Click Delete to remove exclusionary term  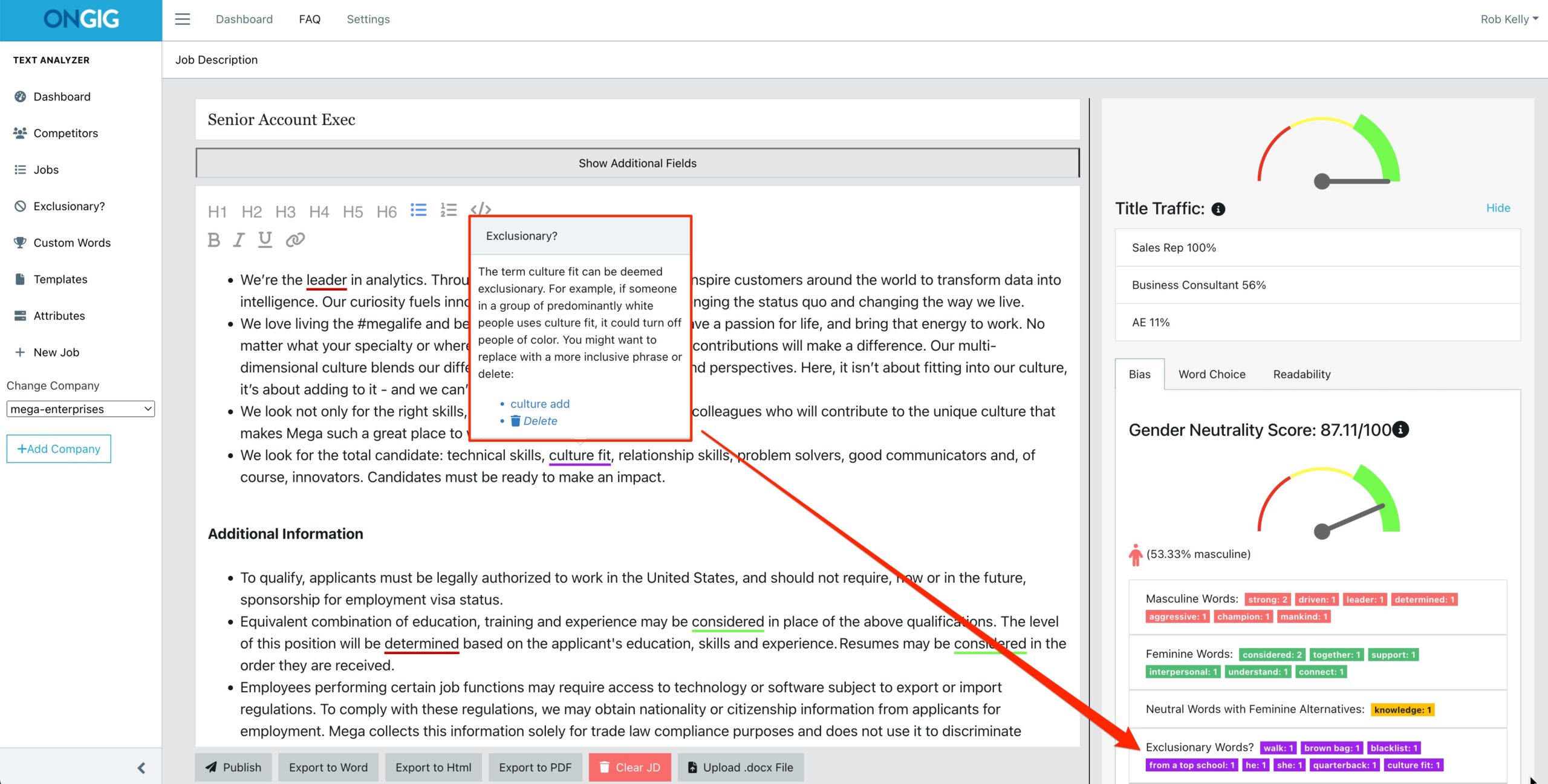coord(539,420)
